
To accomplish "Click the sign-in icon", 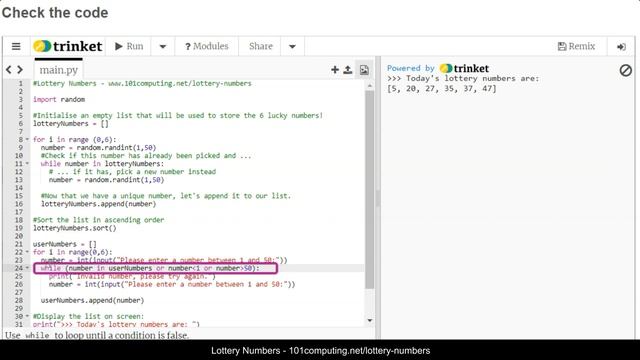I will [x=621, y=47].
